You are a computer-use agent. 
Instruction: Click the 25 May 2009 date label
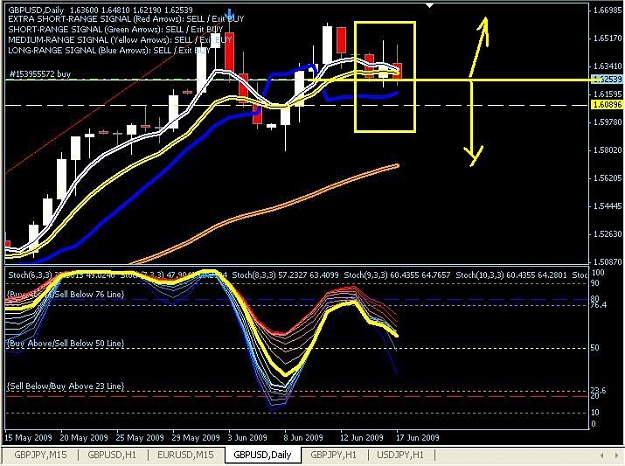140,437
